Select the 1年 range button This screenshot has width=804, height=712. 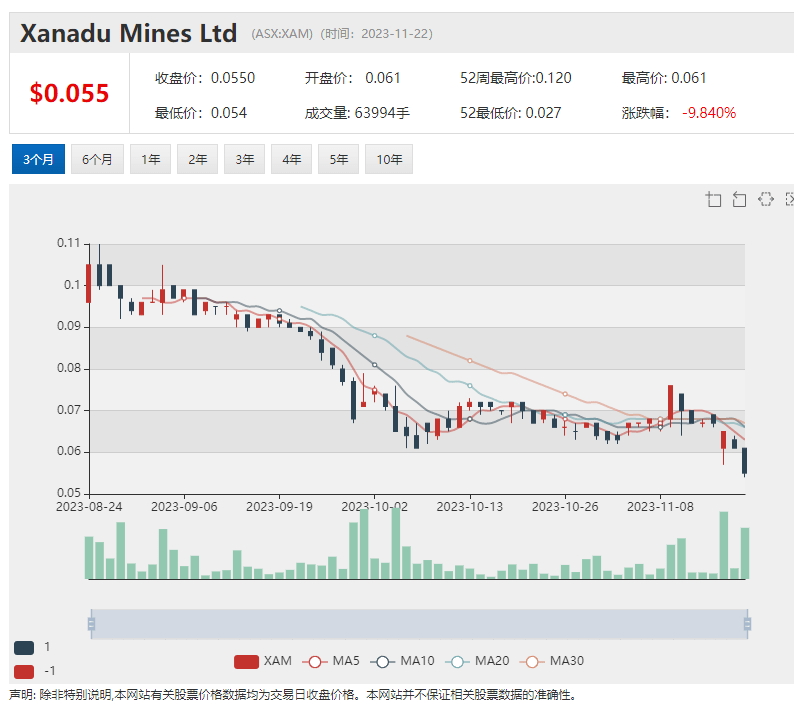click(150, 159)
